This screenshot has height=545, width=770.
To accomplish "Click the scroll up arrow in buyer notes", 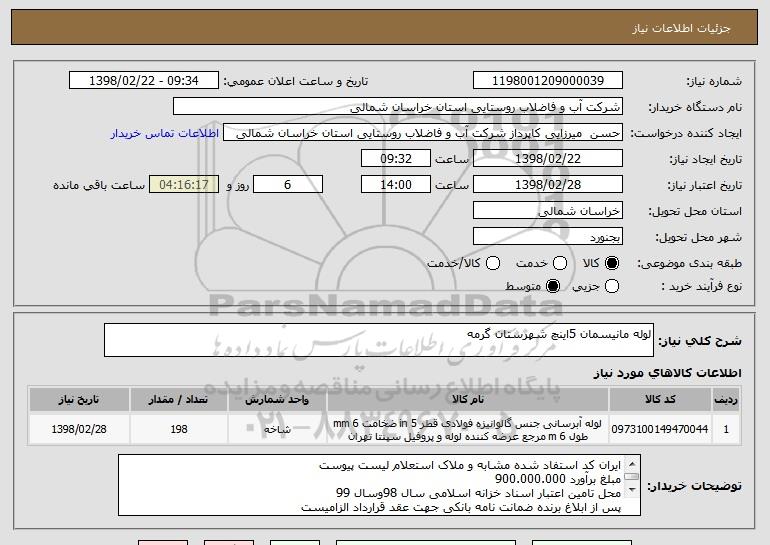I will pos(632,463).
